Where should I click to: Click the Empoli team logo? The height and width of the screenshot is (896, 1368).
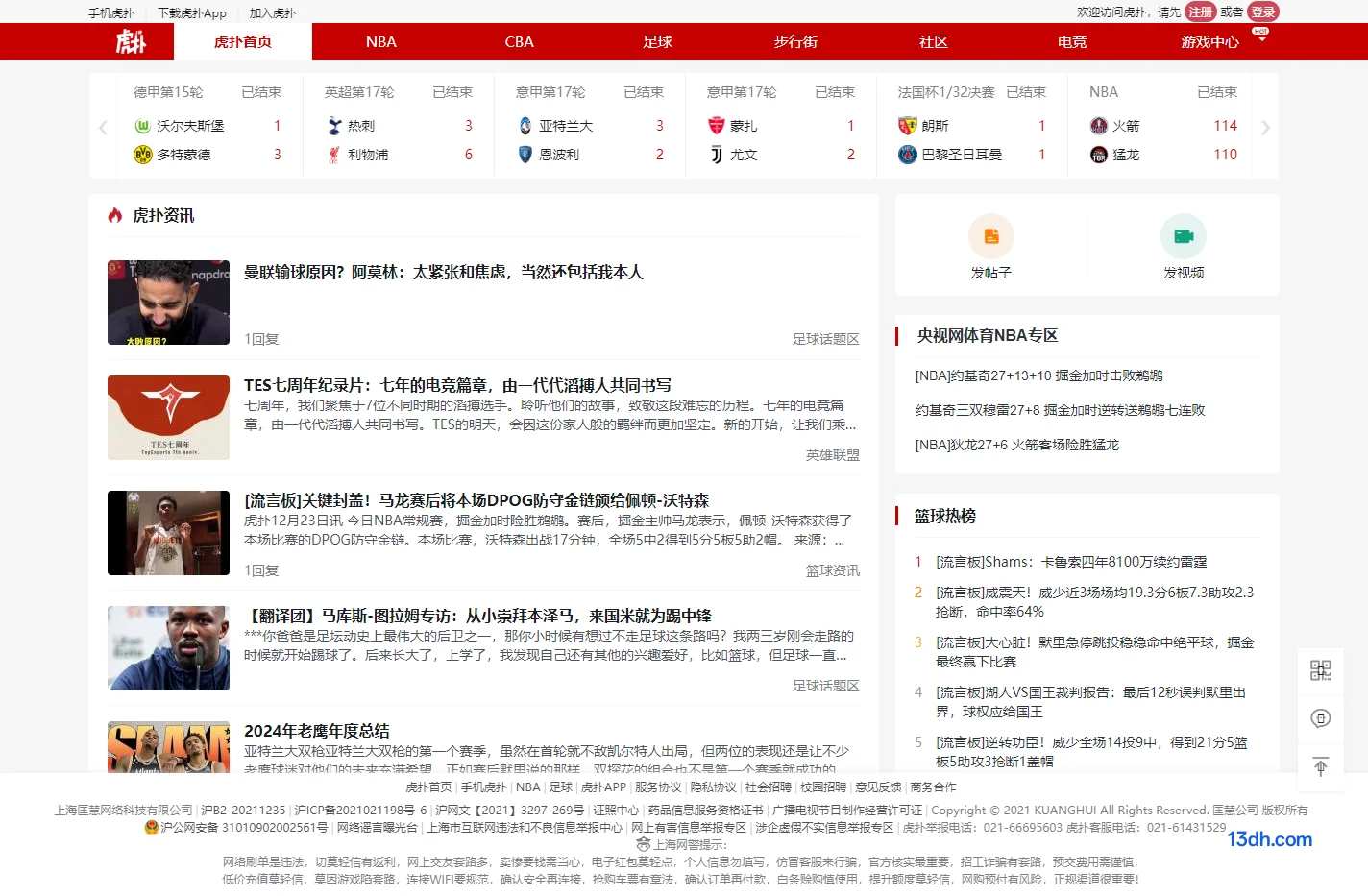click(x=525, y=155)
